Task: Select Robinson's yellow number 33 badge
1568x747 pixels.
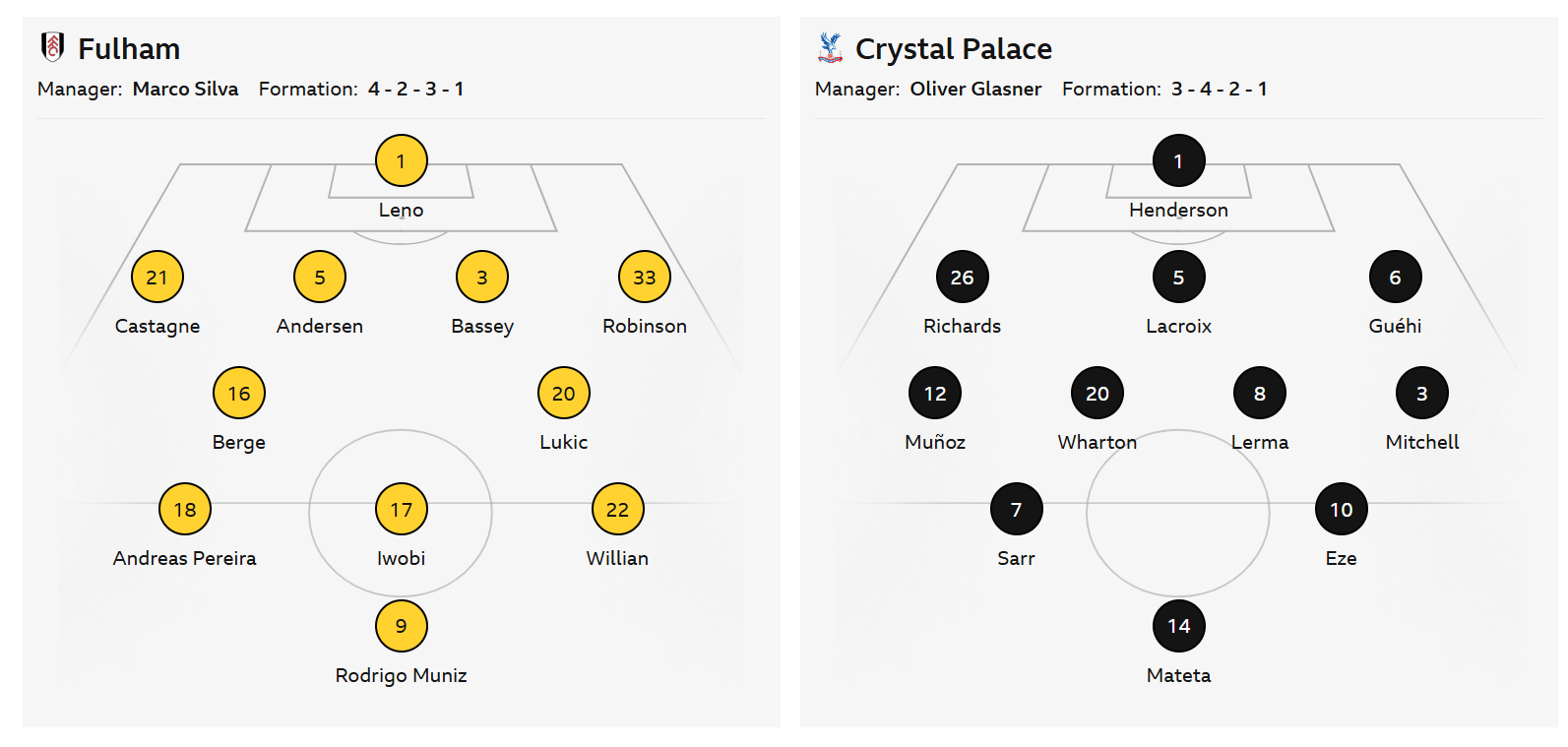Action: (x=645, y=277)
